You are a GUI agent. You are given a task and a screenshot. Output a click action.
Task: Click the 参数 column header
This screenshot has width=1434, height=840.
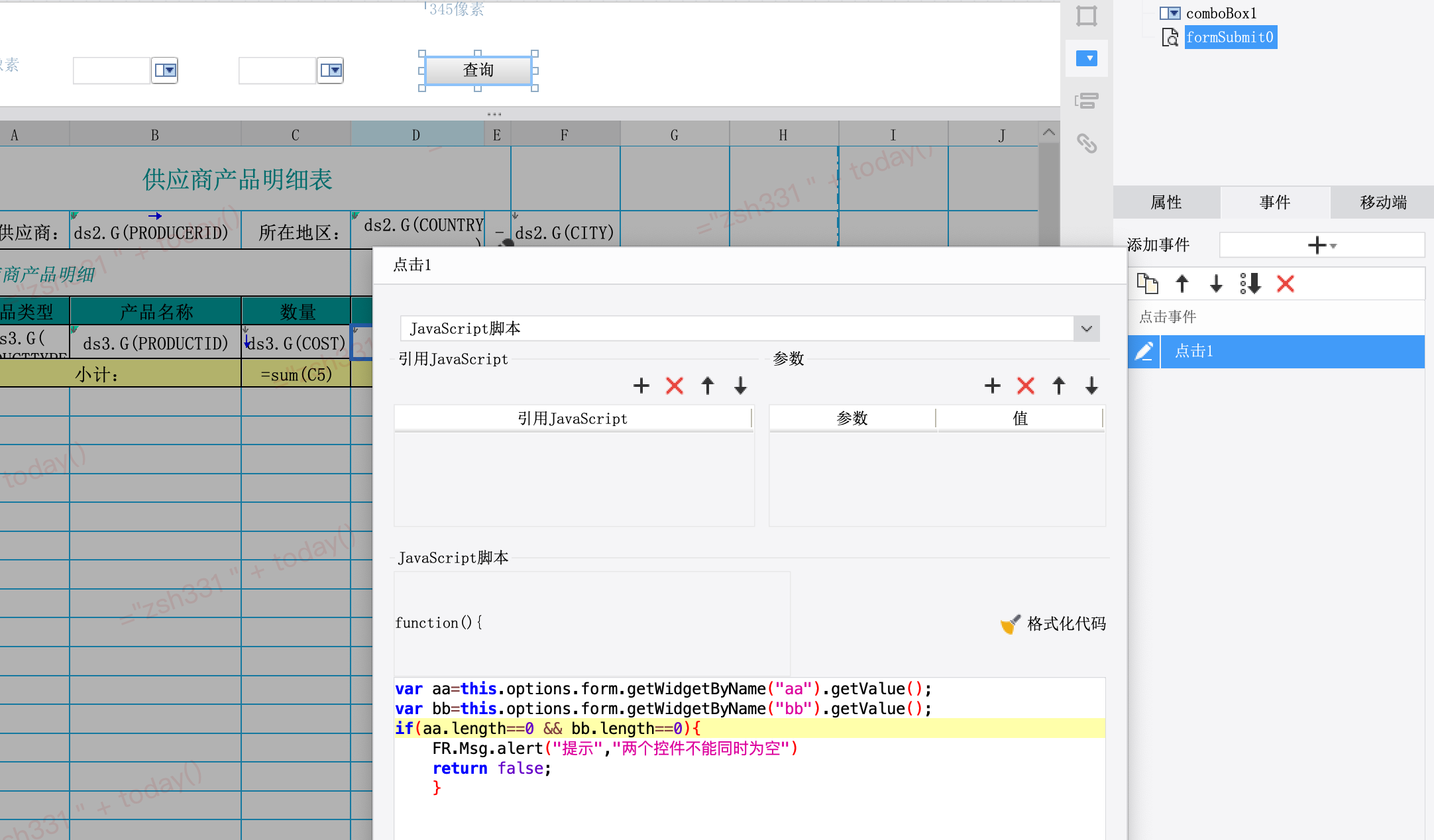852,418
